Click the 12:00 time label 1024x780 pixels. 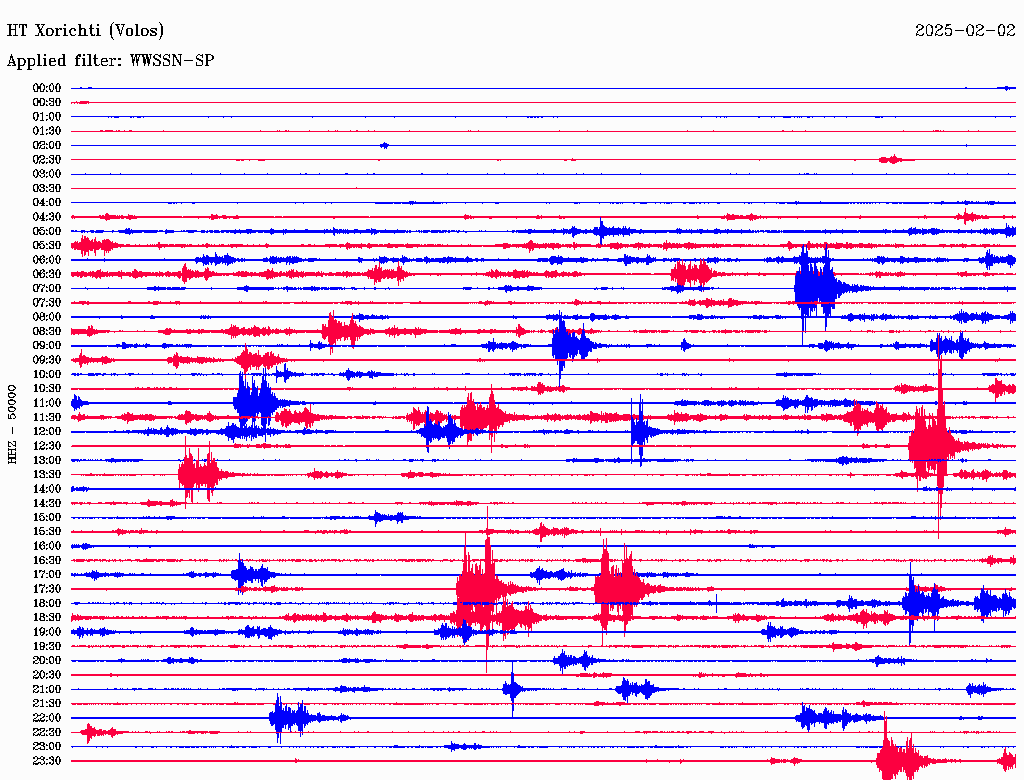click(47, 432)
